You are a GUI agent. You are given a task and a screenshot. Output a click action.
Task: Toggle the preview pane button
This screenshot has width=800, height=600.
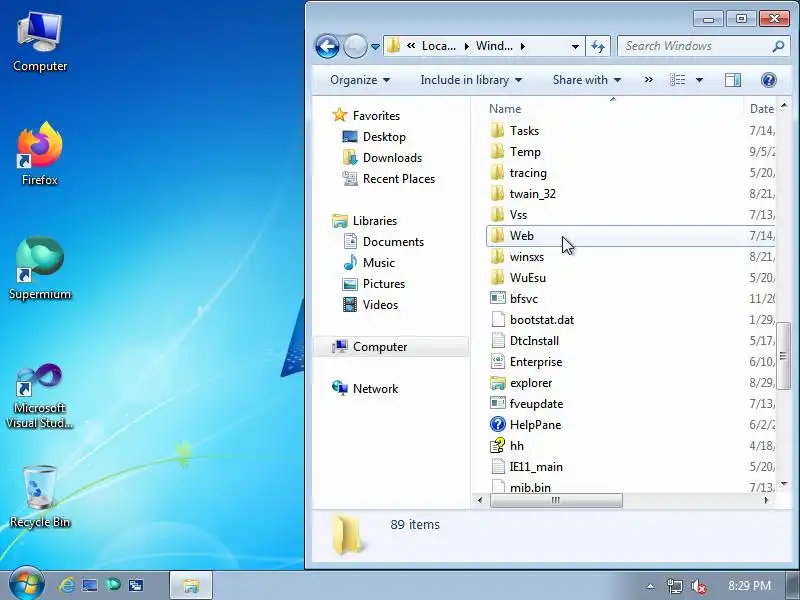tap(733, 80)
